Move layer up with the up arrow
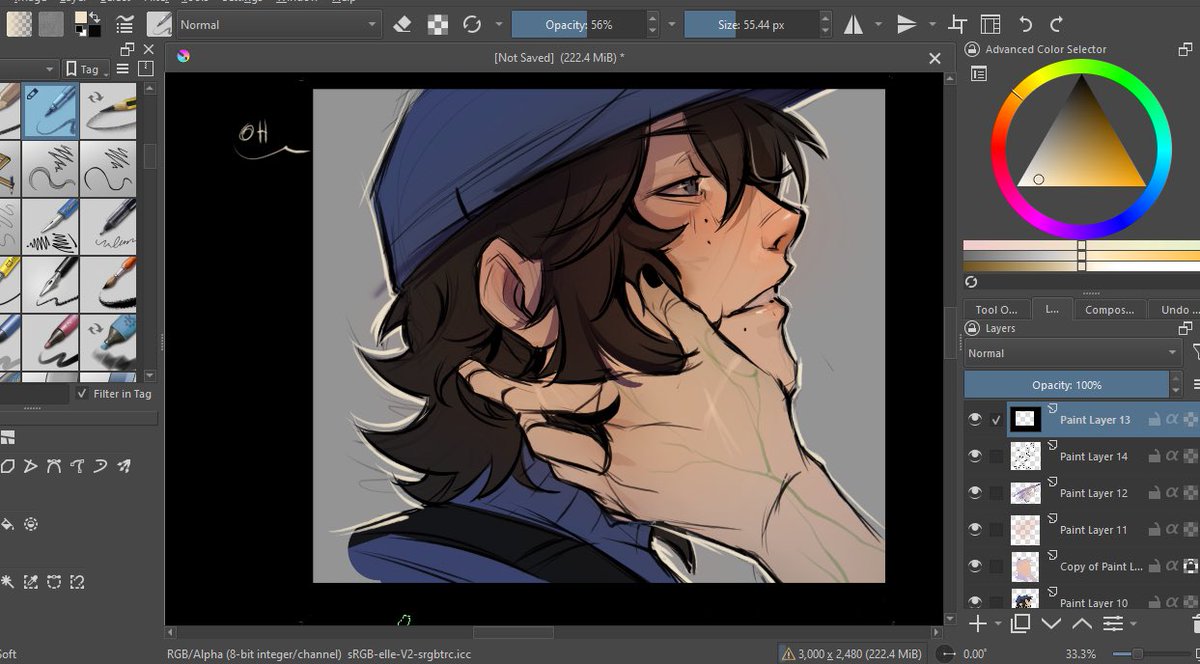1200x664 pixels. (x=1082, y=624)
